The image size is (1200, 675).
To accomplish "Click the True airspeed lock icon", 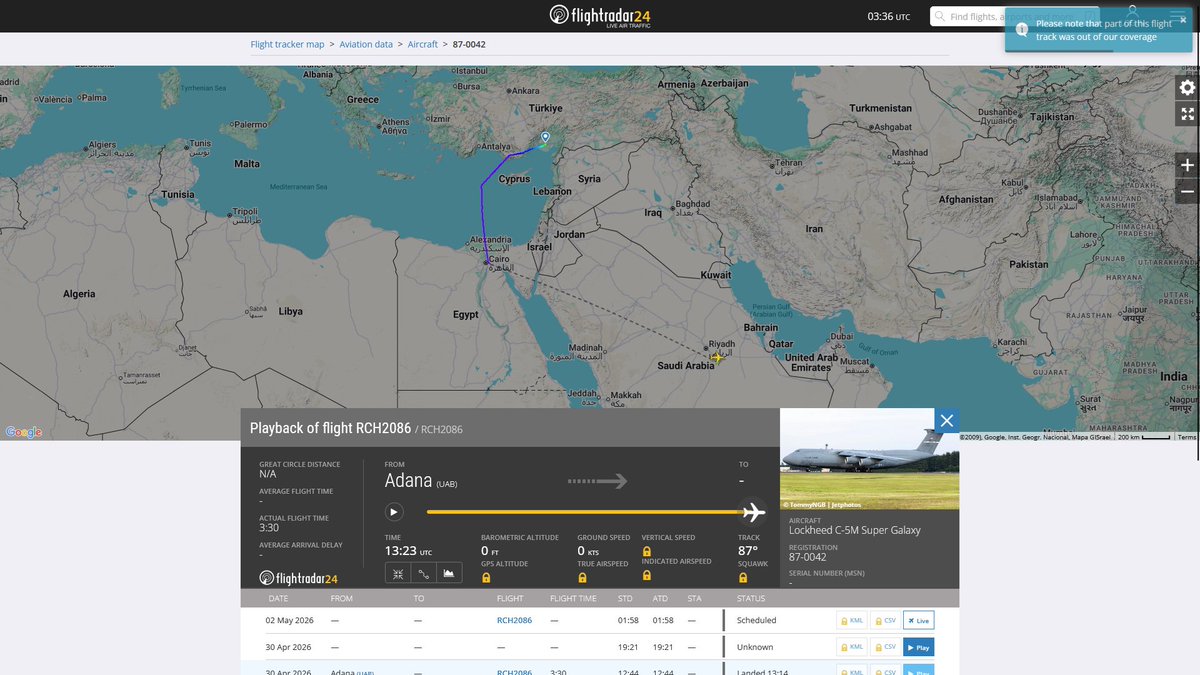I will (x=582, y=578).
